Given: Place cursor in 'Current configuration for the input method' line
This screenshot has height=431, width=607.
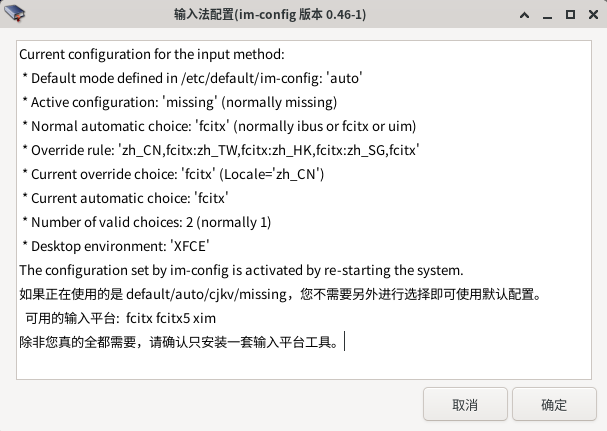Looking at the screenshot, I should tap(152, 54).
